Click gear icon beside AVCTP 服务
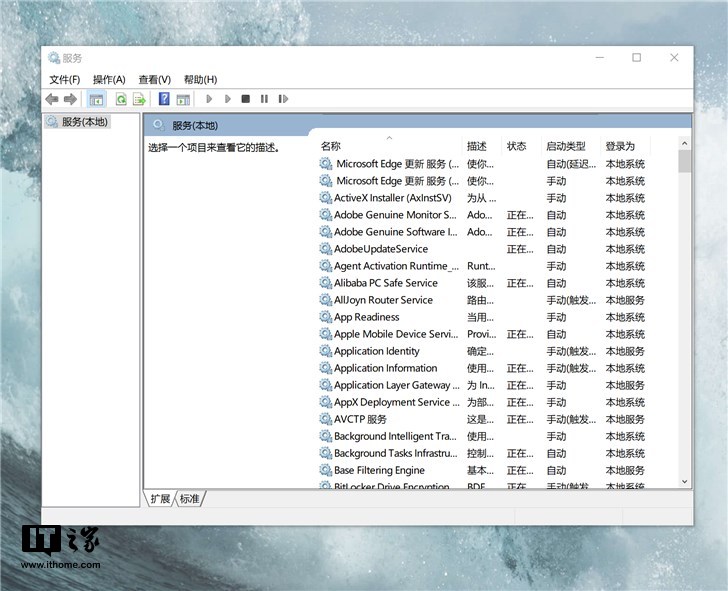728x591 pixels. tap(325, 419)
